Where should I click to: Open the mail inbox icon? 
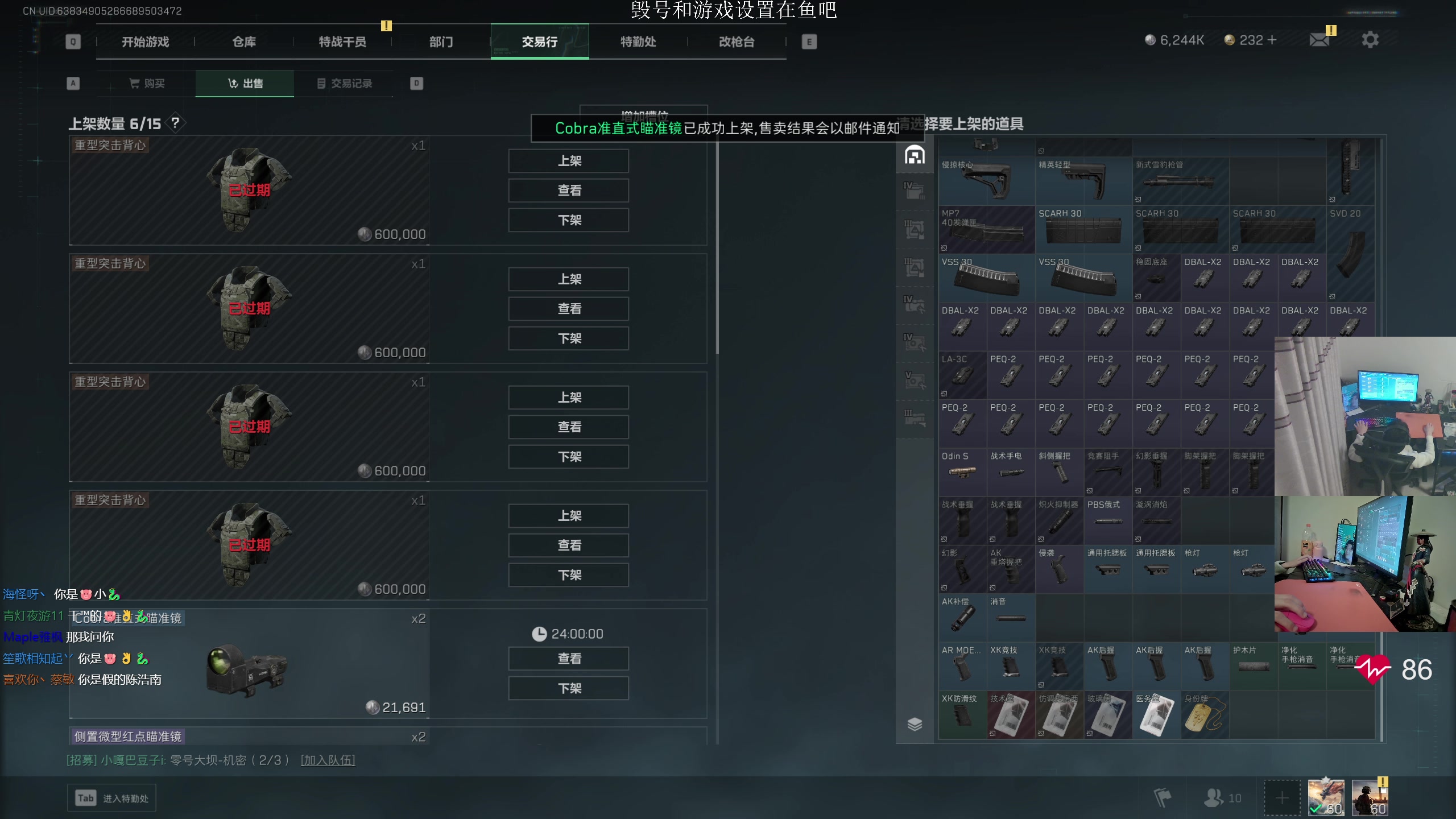click(x=1319, y=40)
